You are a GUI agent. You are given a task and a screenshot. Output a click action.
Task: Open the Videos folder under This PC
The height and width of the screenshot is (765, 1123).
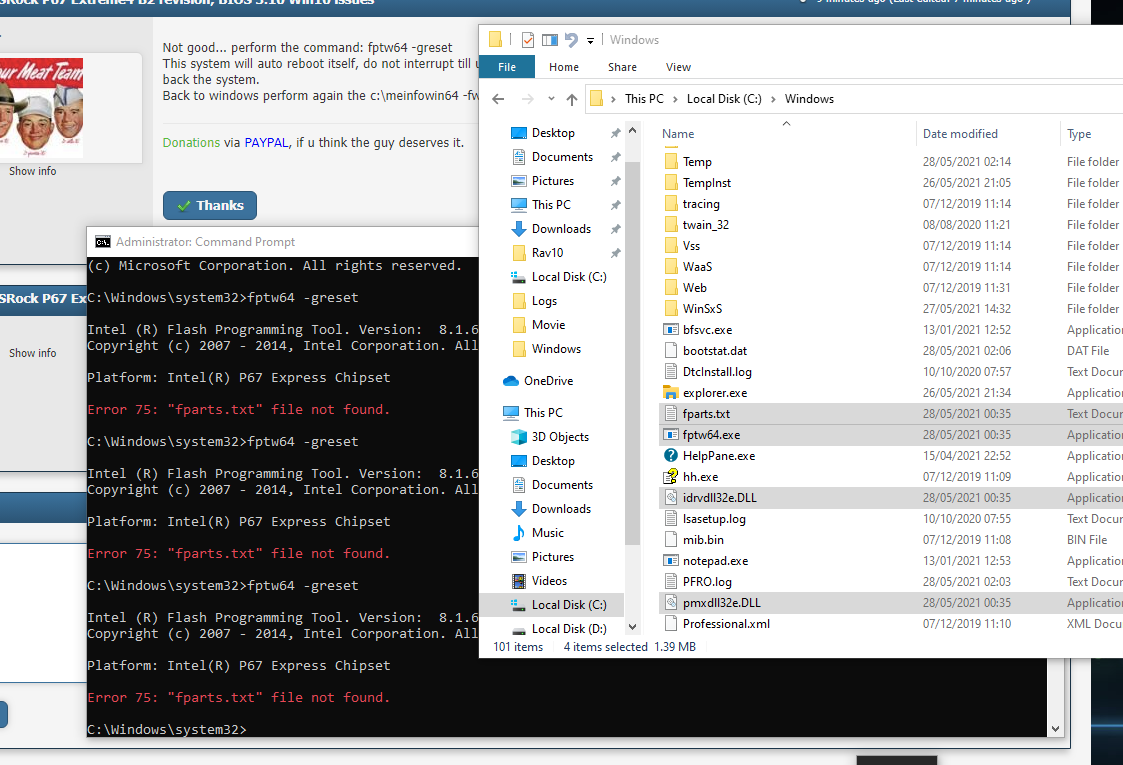549,581
